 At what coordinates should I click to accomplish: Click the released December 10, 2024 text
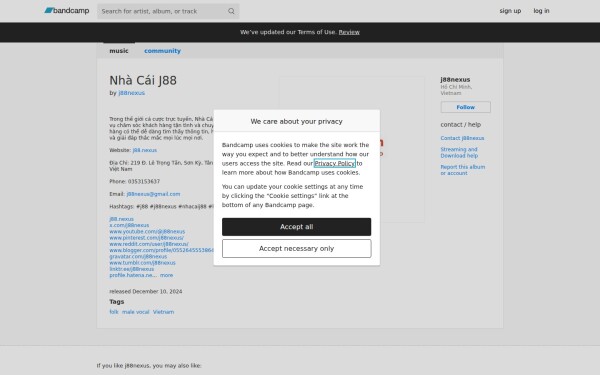pyautogui.click(x=146, y=291)
